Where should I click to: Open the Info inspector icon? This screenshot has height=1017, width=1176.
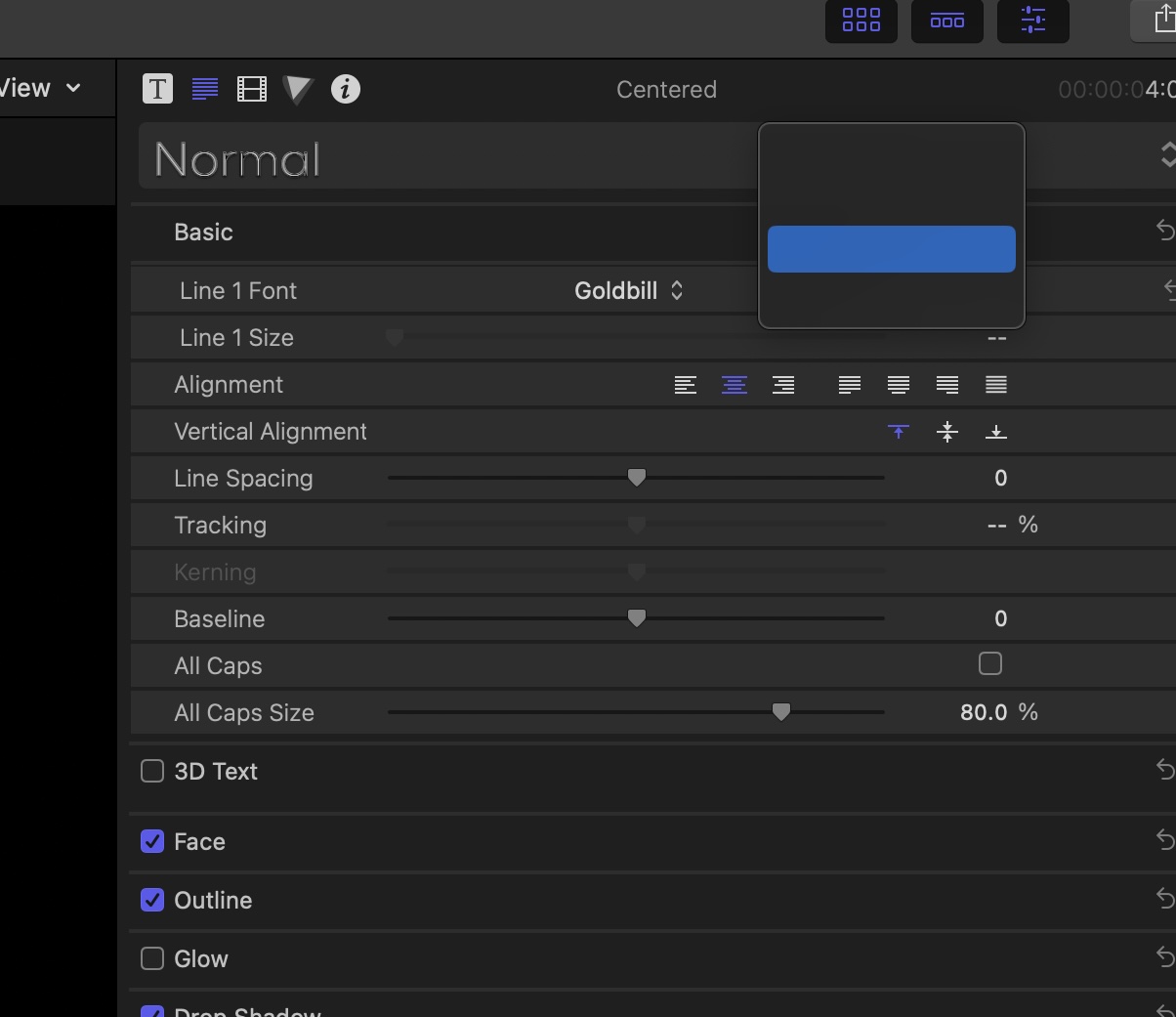[345, 89]
